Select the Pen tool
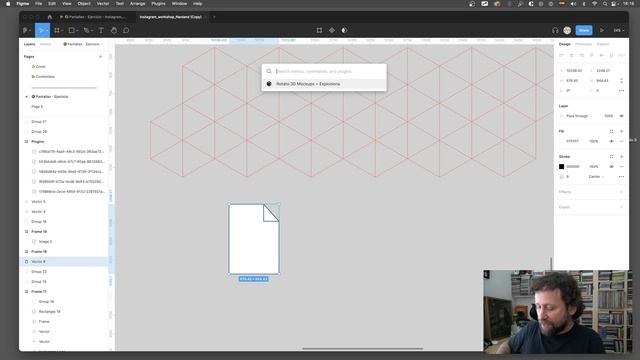The image size is (640, 360). click(86, 30)
